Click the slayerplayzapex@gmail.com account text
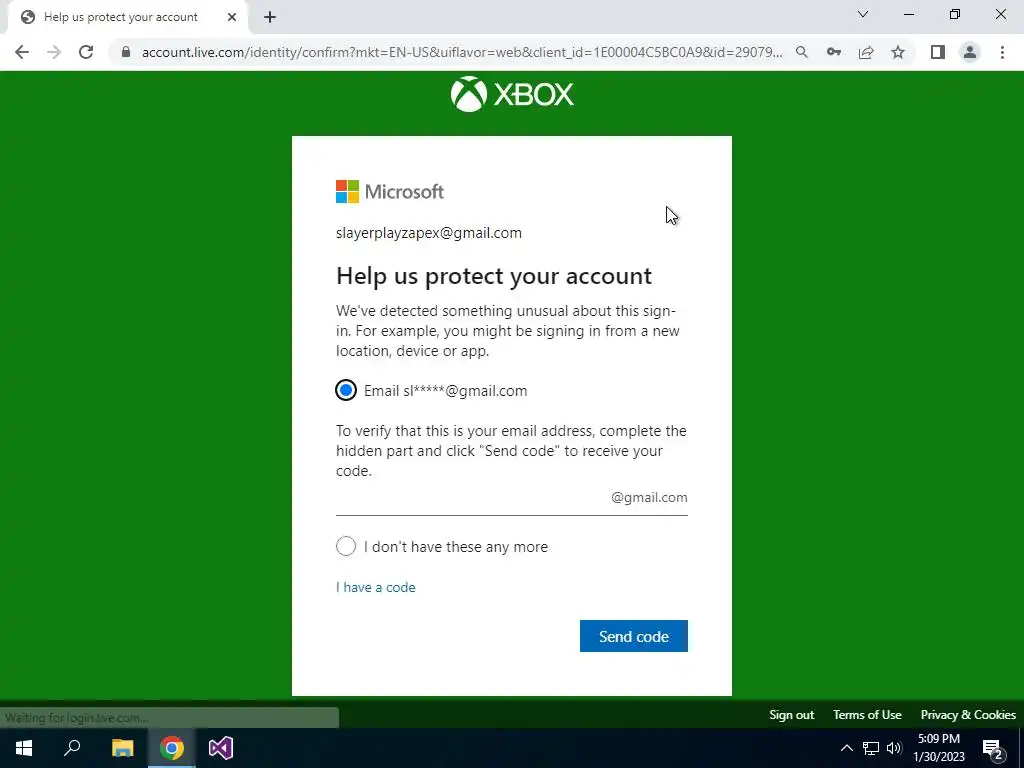Viewport: 1024px width, 768px height. (x=428, y=233)
